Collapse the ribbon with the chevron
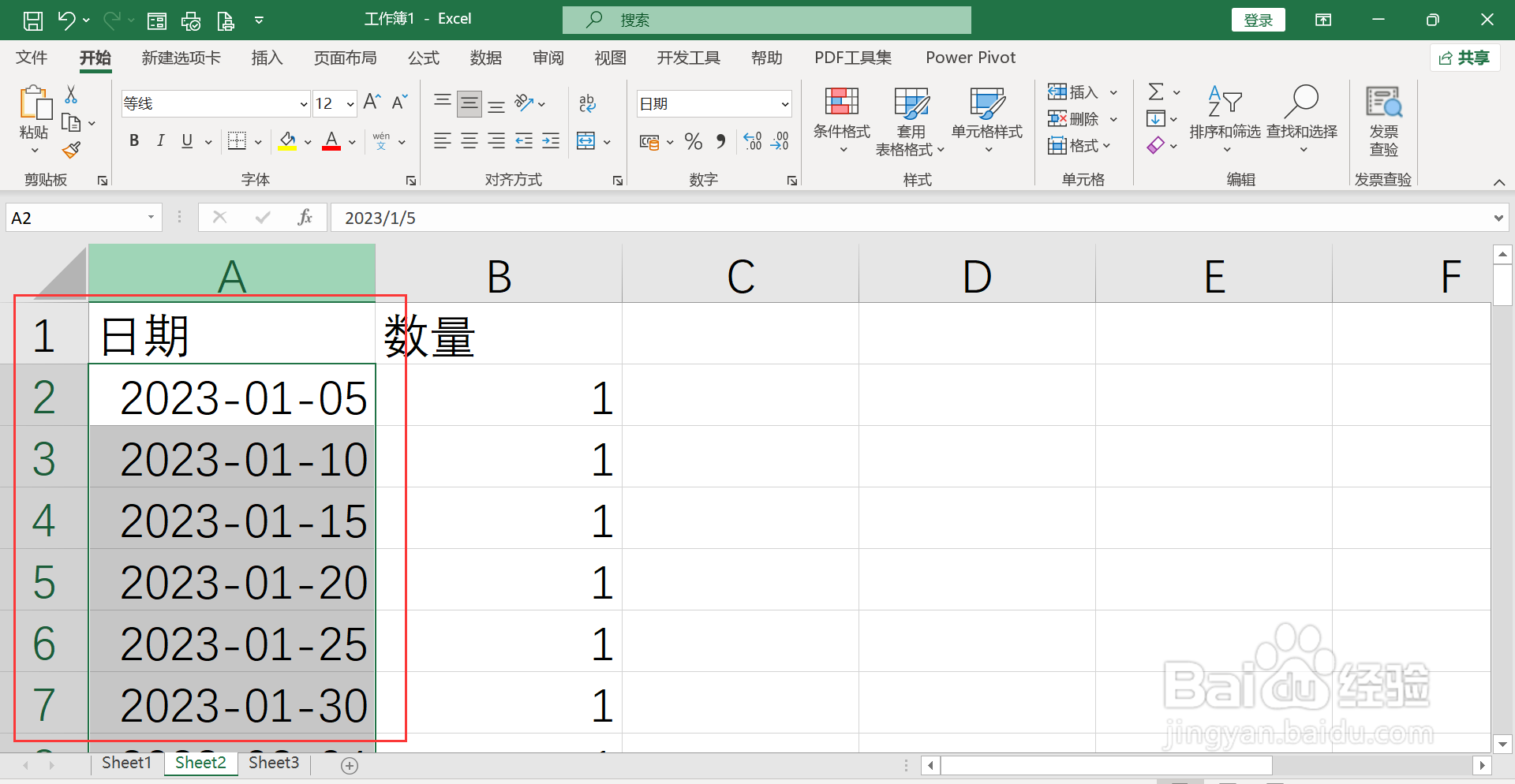The width and height of the screenshot is (1515, 784). (x=1499, y=182)
